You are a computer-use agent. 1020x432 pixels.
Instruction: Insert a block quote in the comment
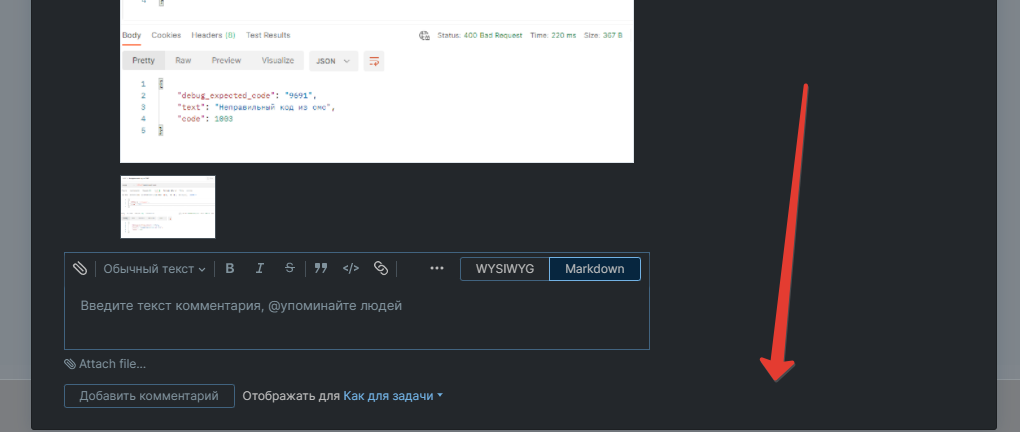321,269
